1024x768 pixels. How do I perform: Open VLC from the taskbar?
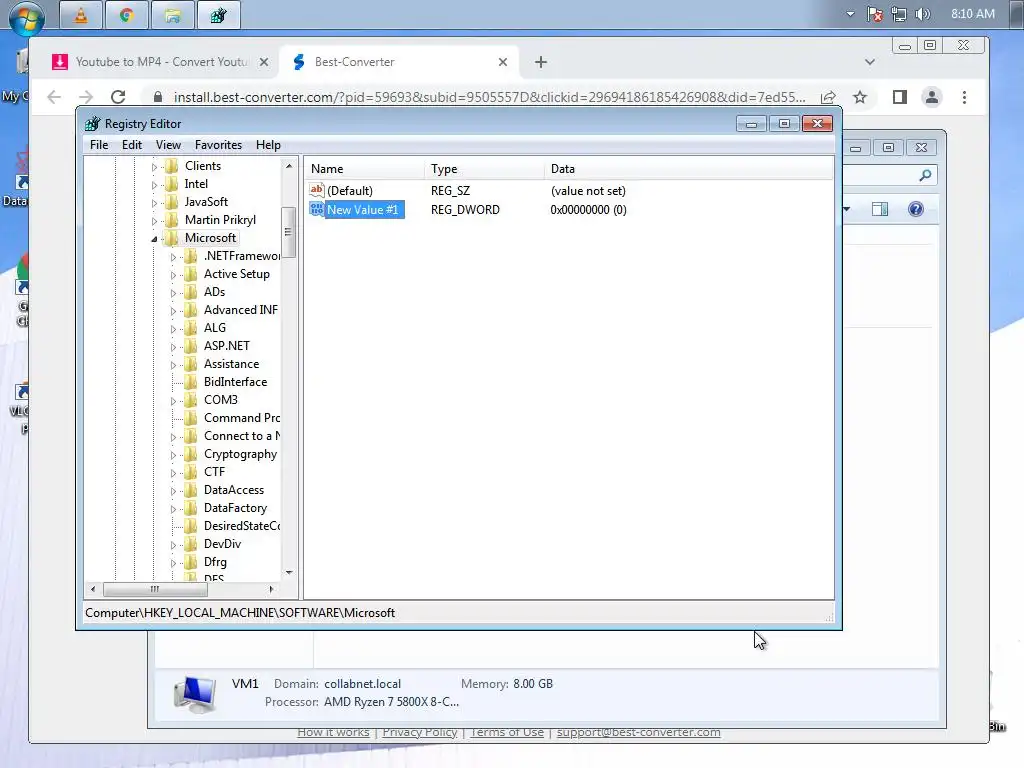[x=81, y=15]
